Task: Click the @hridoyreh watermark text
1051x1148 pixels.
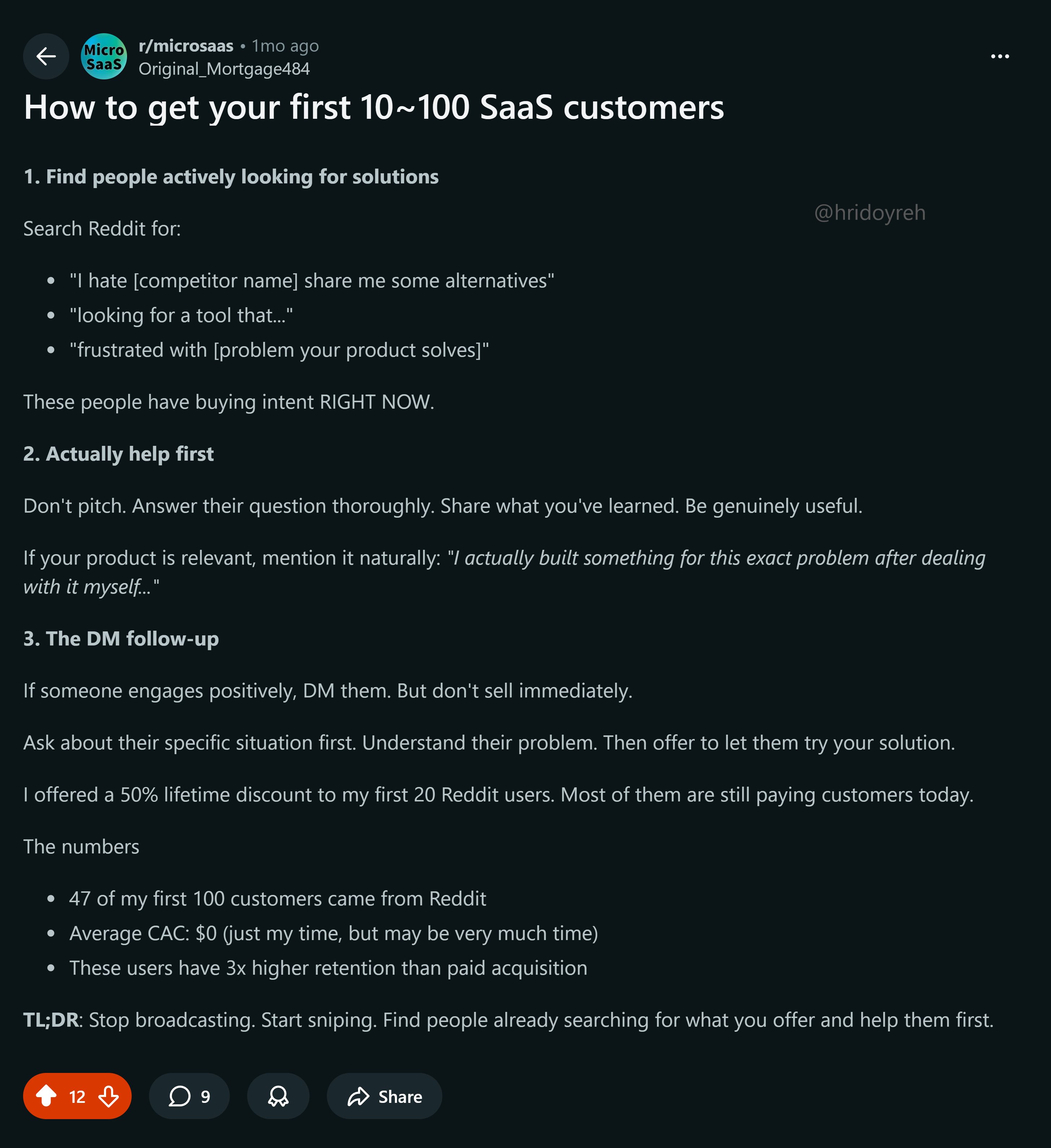Action: click(869, 212)
